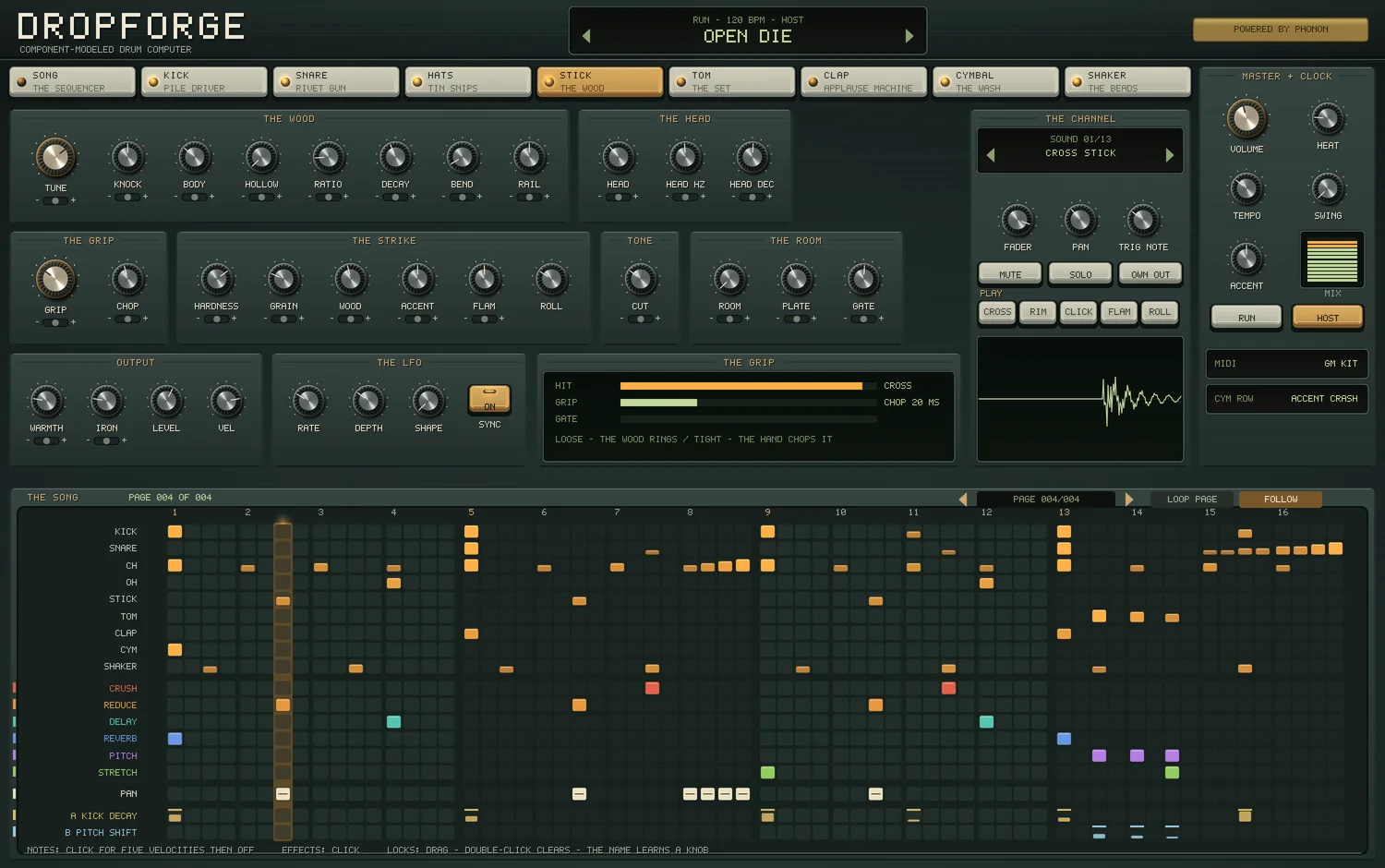
Task: Open the SONG sequencer tab
Action: [x=73, y=81]
